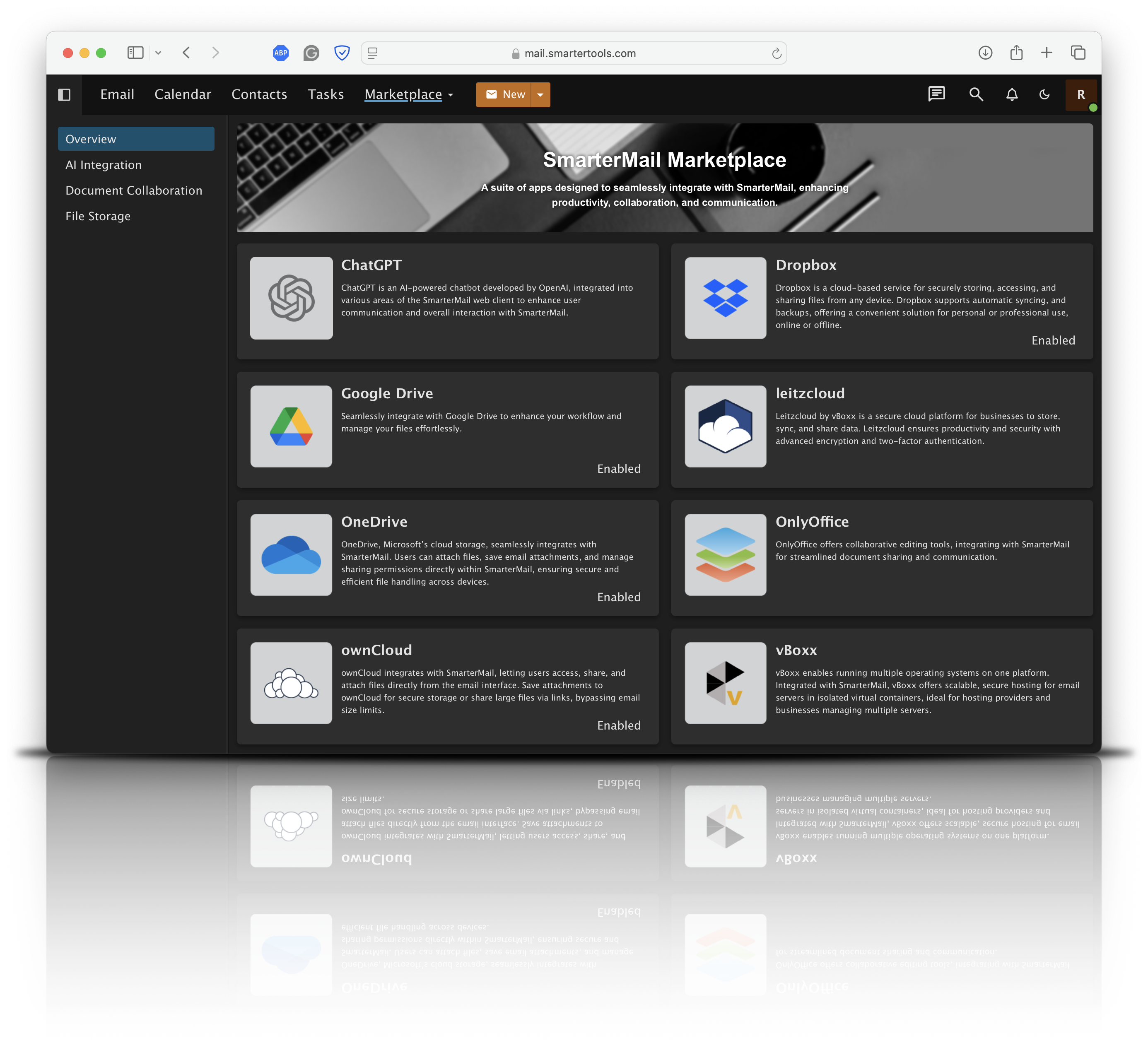
Task: Click the ownCloud logo thumbnail
Action: tap(291, 683)
